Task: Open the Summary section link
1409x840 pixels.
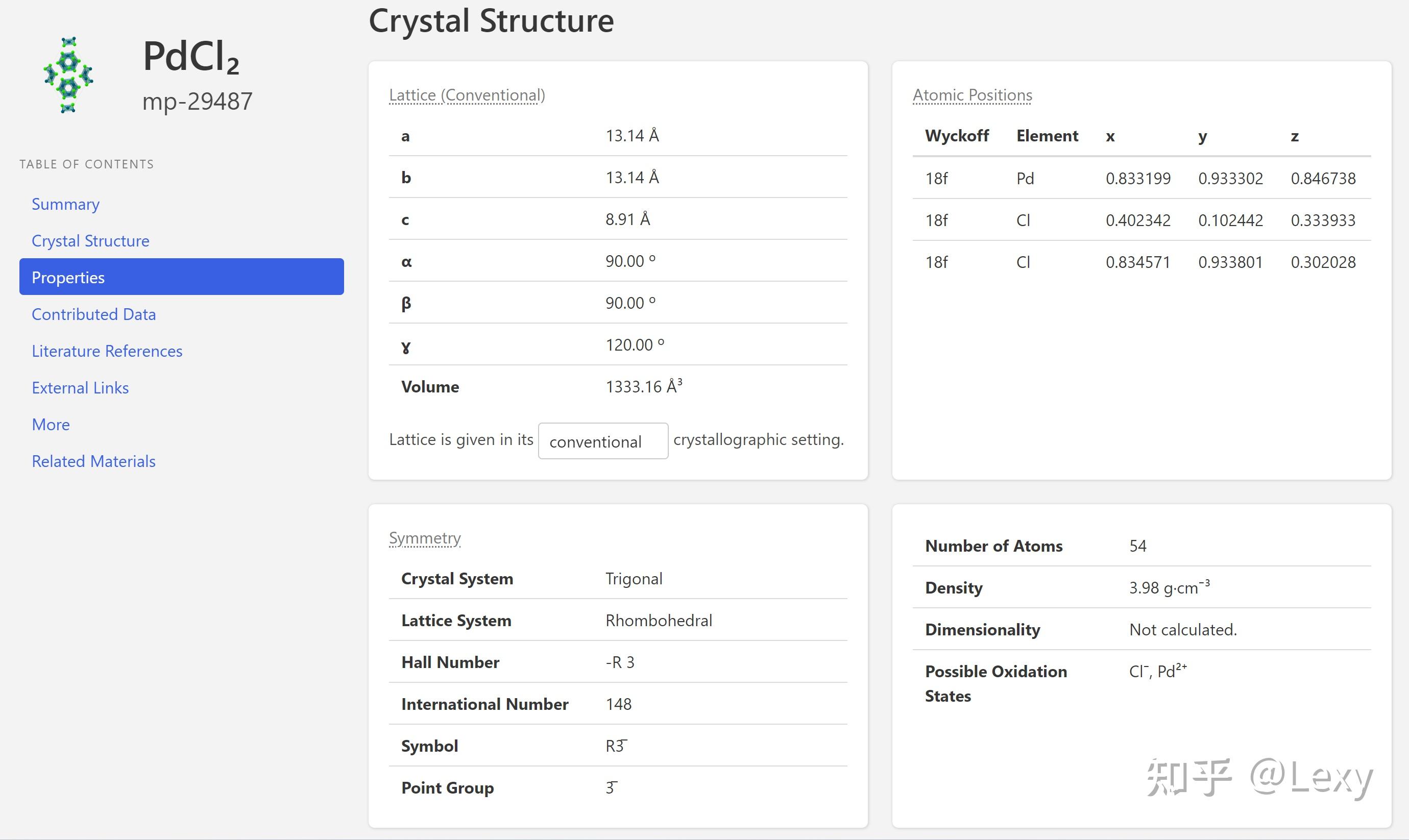Action: [66, 204]
